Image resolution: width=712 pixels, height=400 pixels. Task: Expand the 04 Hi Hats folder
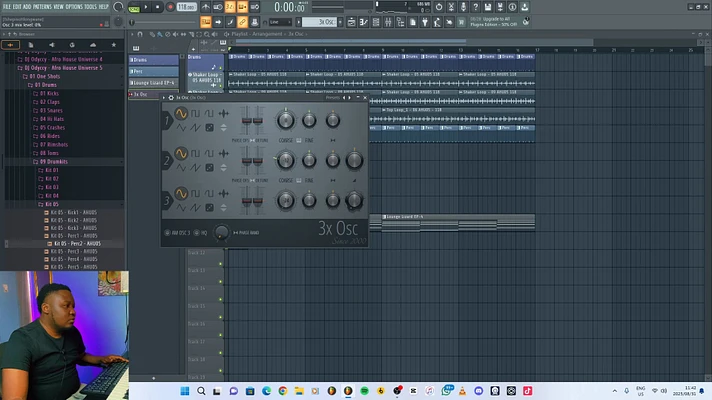pos(52,119)
